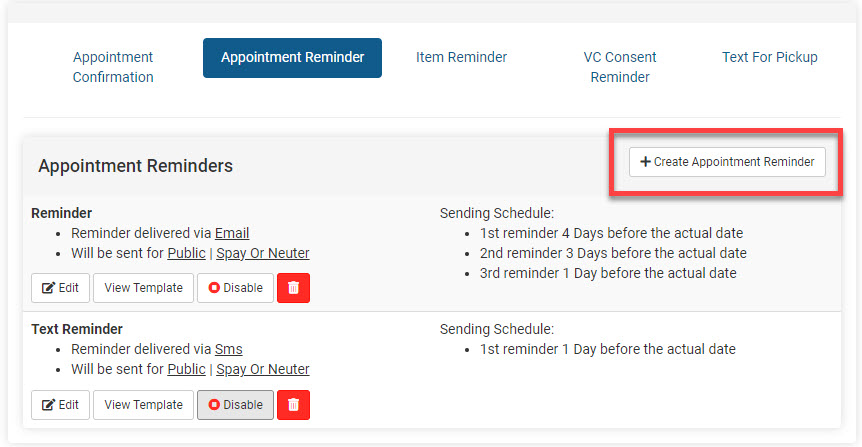View Template for the Text Reminder
The width and height of the screenshot is (862, 447).
pos(143,405)
